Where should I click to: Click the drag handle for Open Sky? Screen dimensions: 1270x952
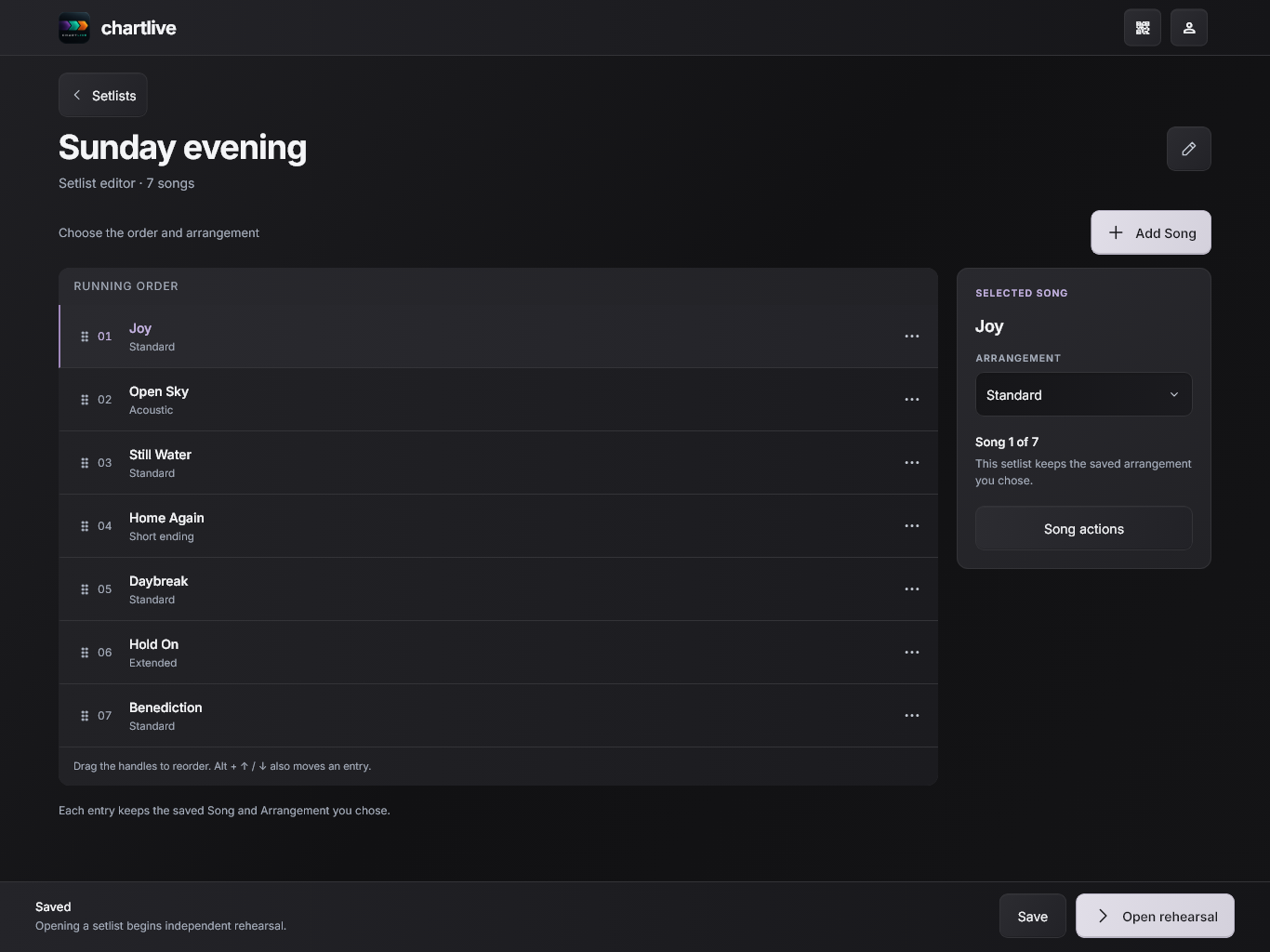(x=85, y=400)
